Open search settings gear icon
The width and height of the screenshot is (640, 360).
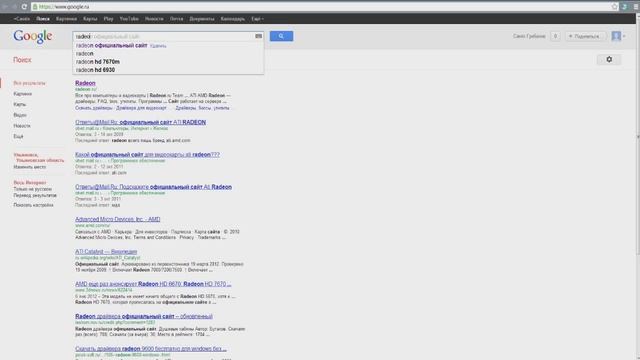pos(609,60)
